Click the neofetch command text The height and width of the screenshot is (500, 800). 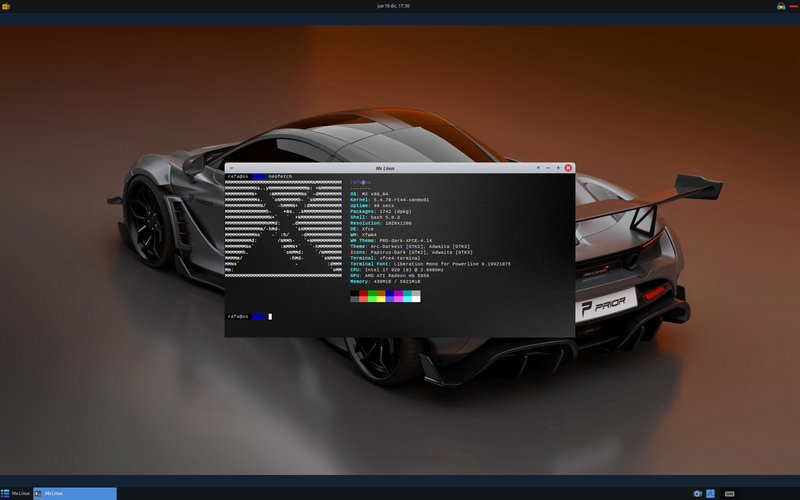(280, 177)
